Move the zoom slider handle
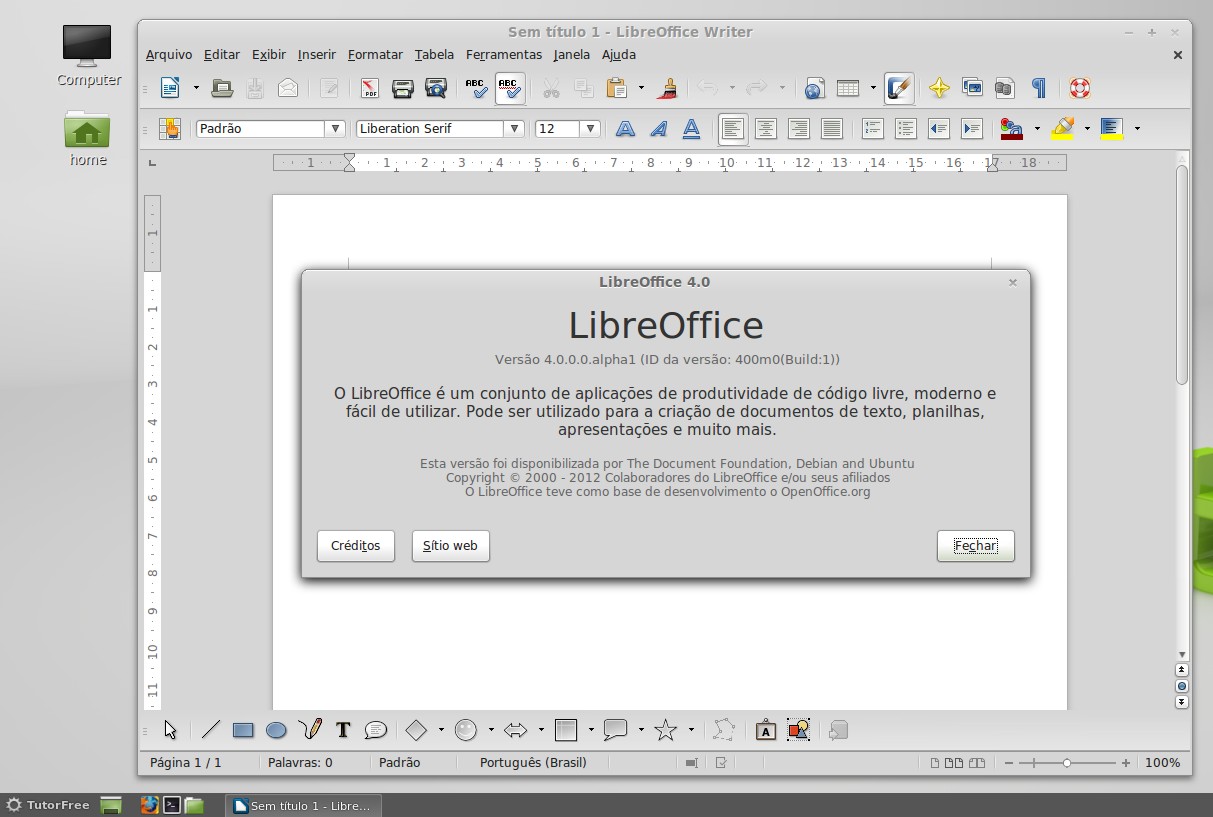Image resolution: width=1213 pixels, height=817 pixels. click(x=1067, y=763)
